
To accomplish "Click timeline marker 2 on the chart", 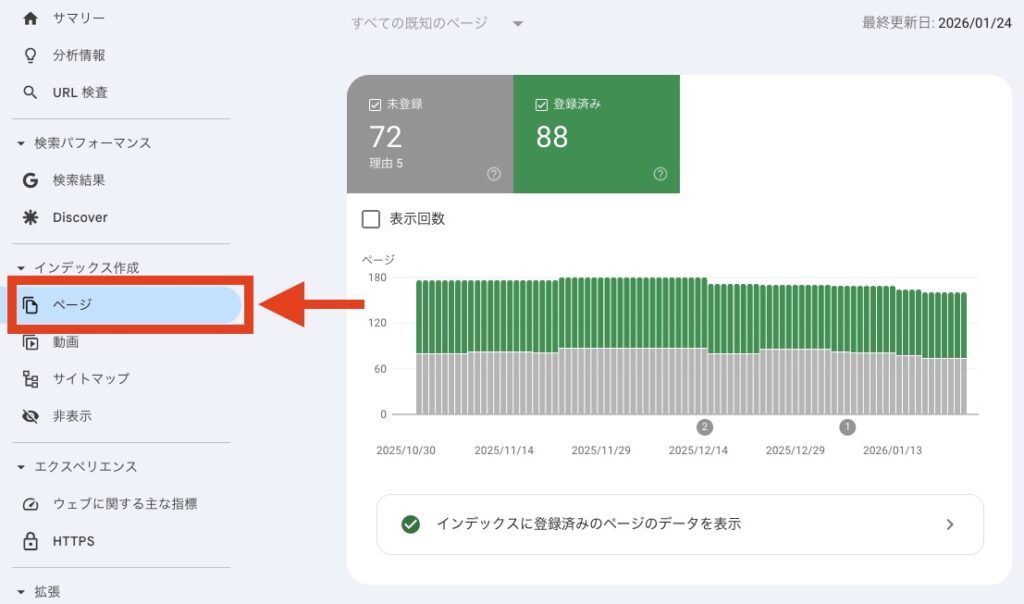I will coord(704,425).
